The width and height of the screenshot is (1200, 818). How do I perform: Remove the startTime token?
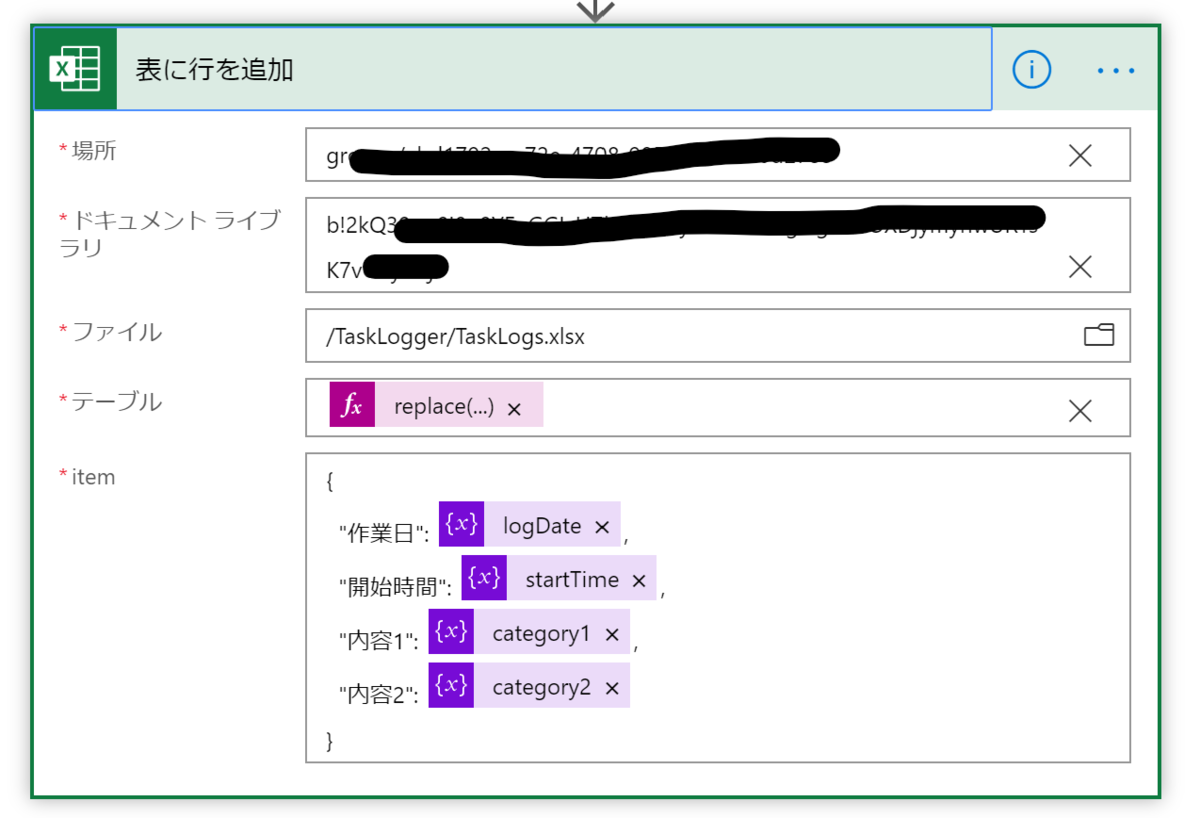637,577
